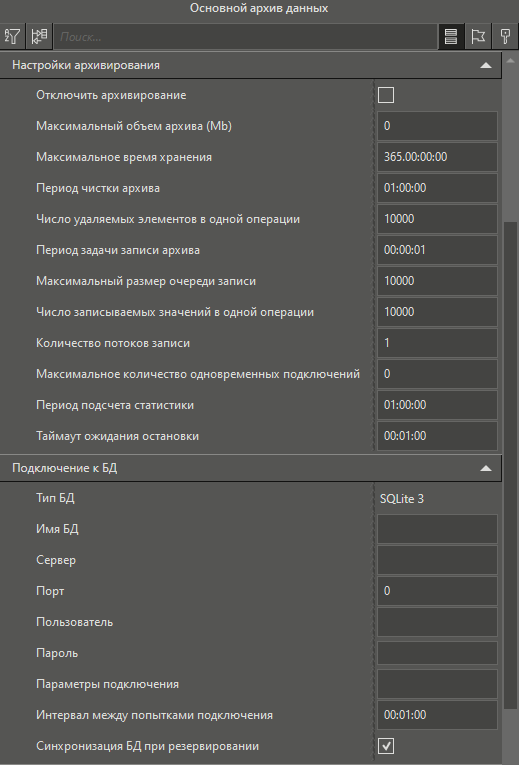Select the list view icon

[451, 37]
